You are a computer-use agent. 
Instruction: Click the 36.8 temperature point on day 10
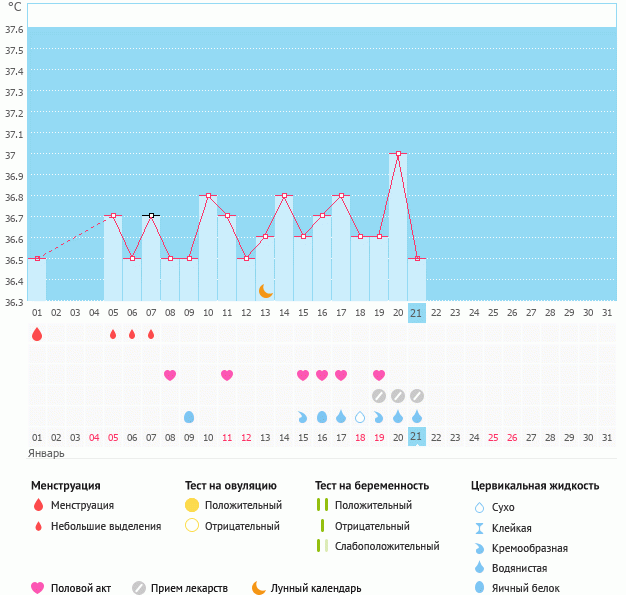coord(208,196)
